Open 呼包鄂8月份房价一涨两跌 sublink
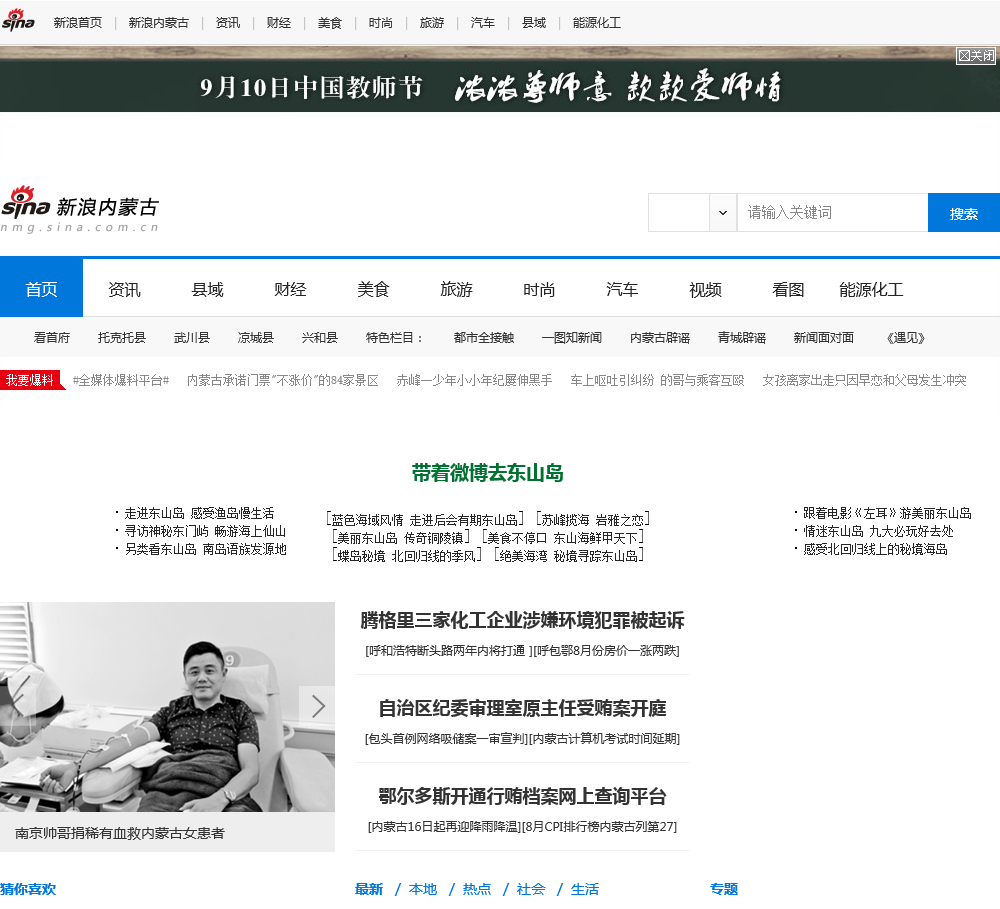Viewport: 1000px width, 909px height. tap(606, 651)
